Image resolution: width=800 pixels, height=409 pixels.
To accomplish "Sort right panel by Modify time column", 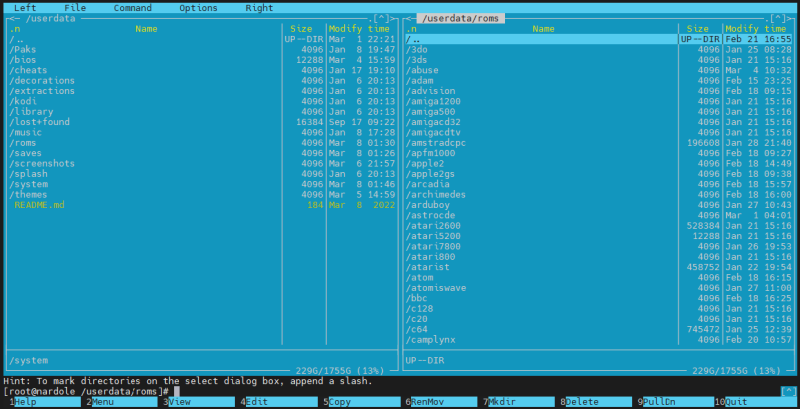I will coord(756,29).
